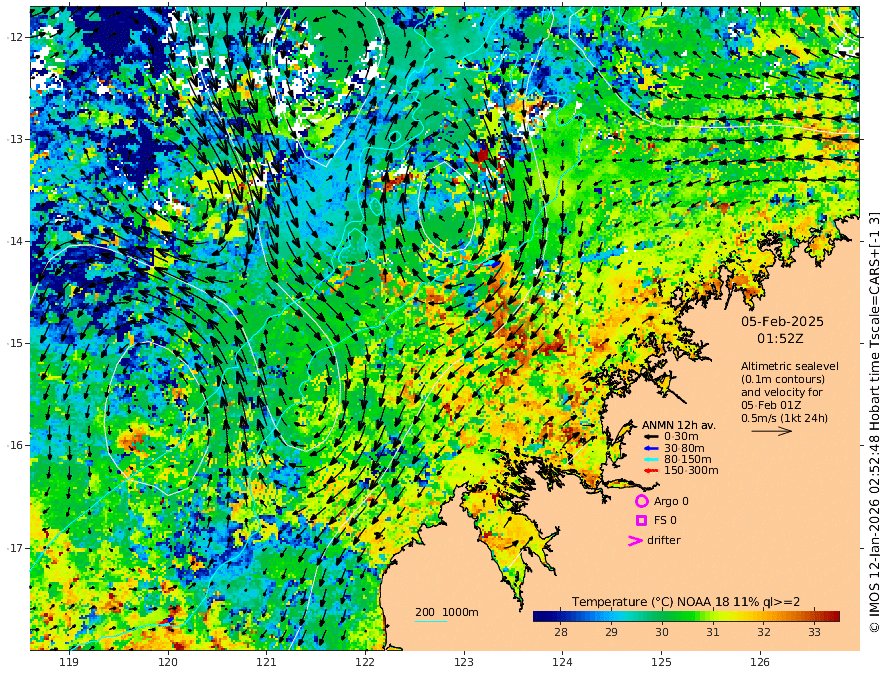880x680 pixels.
Task: Click the longitude axis label 123
Action: tap(464, 663)
